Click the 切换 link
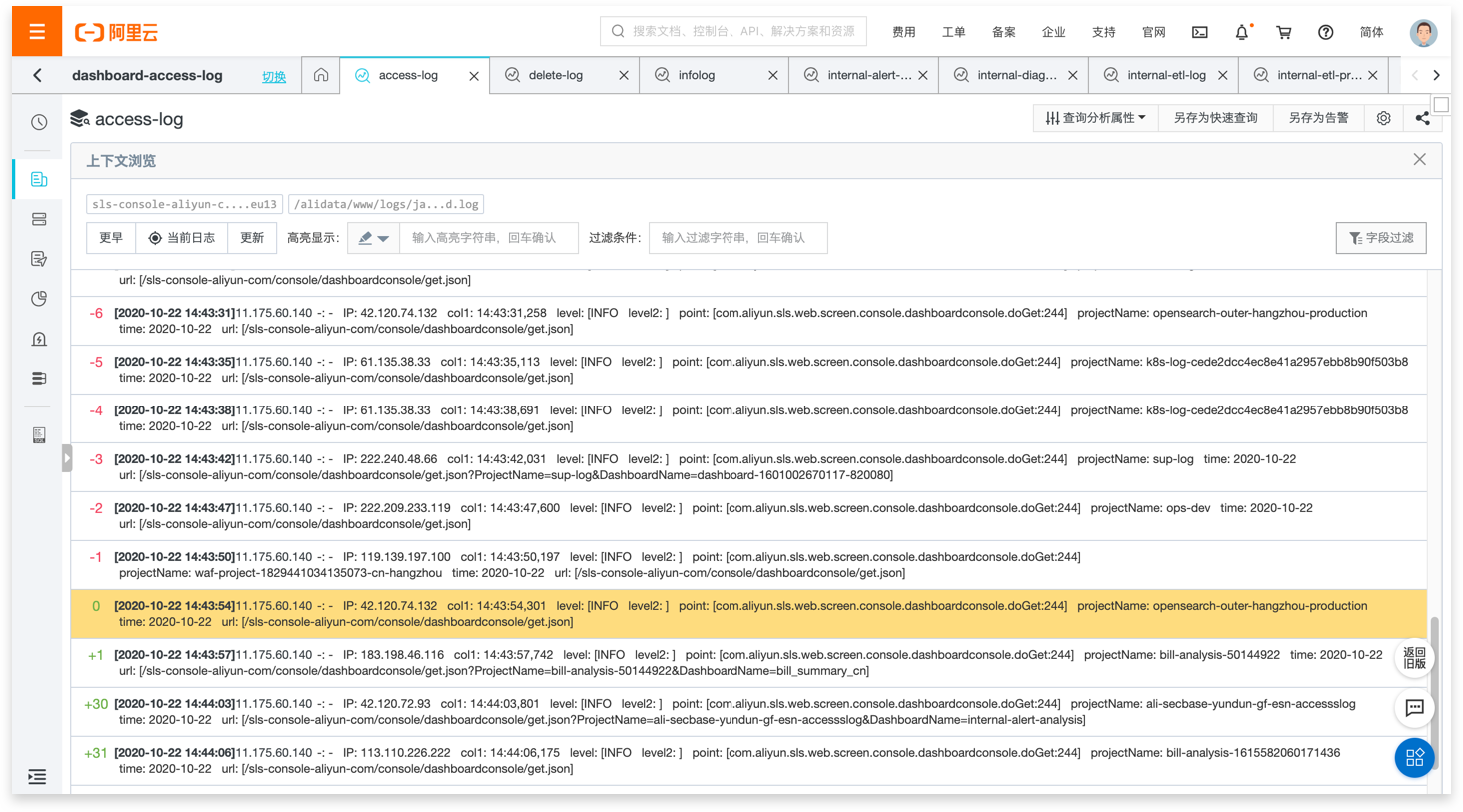The image size is (1463, 812). [274, 77]
